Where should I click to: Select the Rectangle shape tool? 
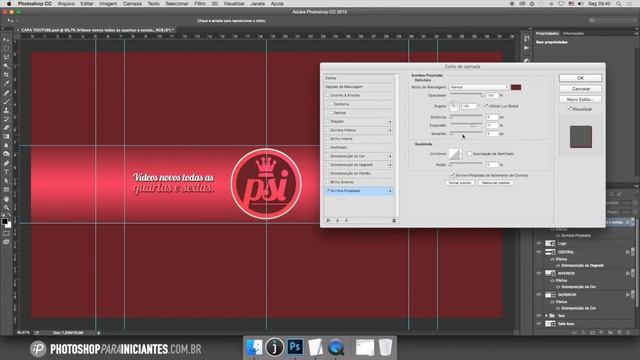pos(6,190)
